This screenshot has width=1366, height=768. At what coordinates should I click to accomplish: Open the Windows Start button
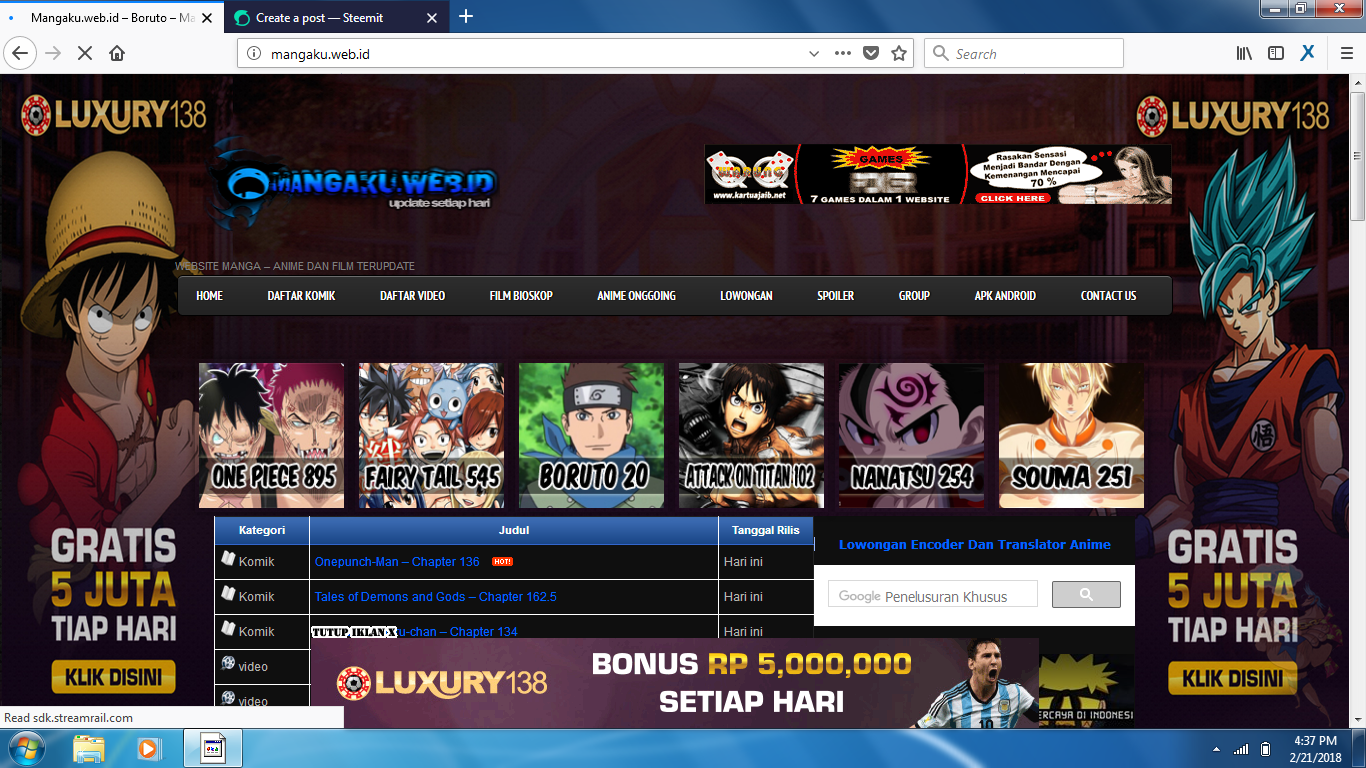click(x=24, y=748)
